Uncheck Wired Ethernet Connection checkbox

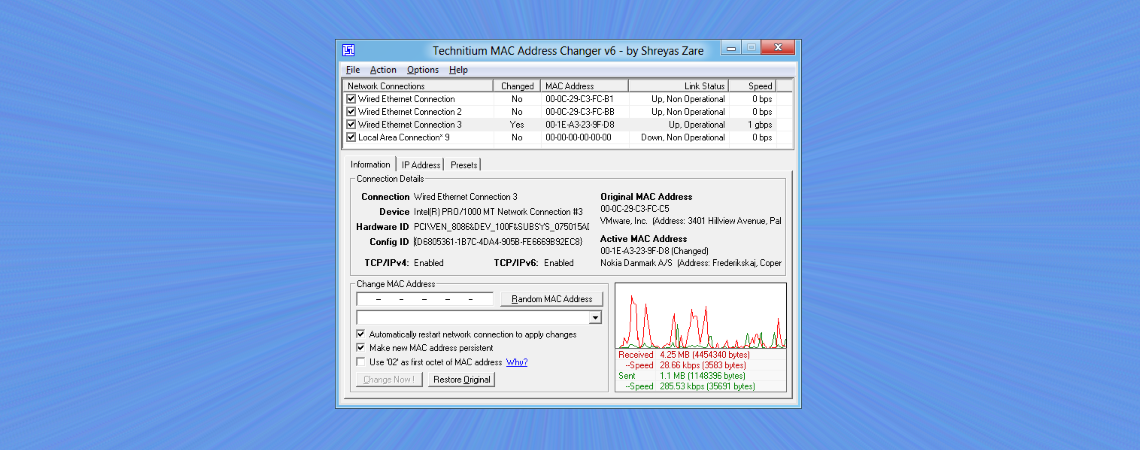[x=351, y=99]
